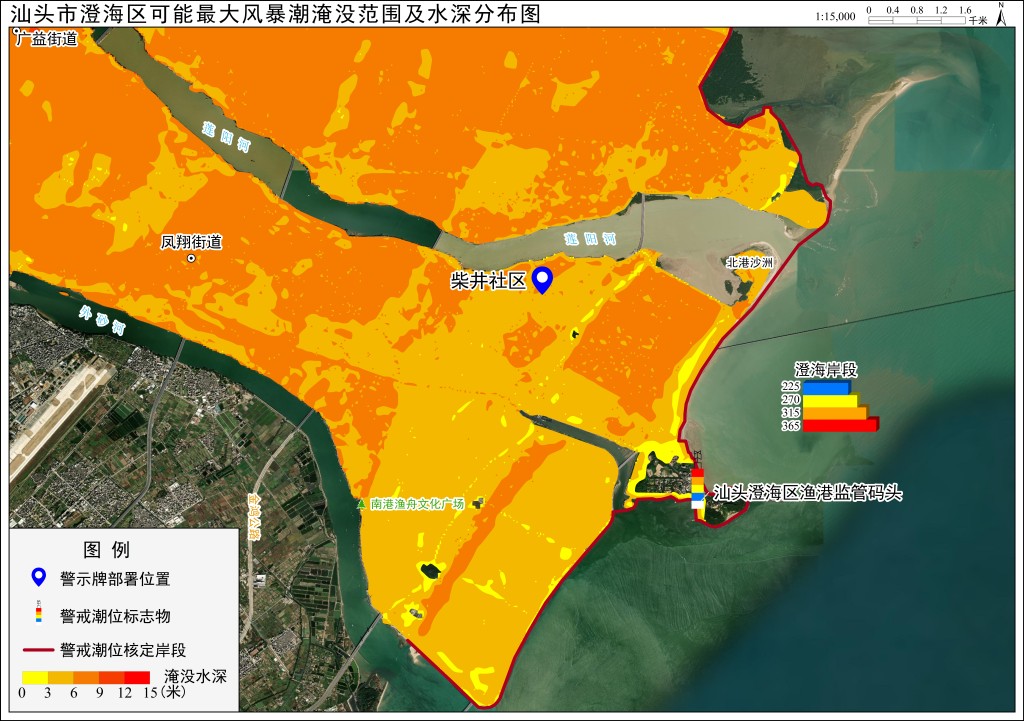Click the 1:15,000 scale ratio text
This screenshot has height=721, width=1024.
[x=835, y=17]
